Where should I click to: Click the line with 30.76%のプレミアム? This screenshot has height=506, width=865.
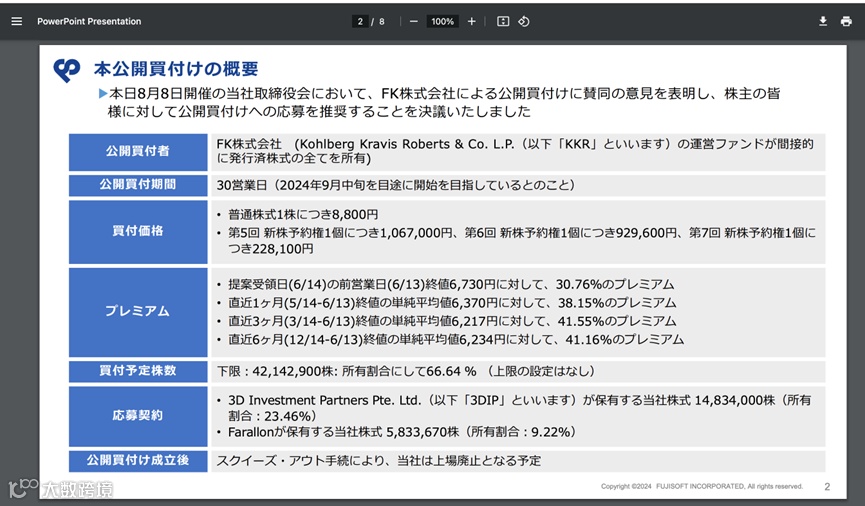[451, 285]
